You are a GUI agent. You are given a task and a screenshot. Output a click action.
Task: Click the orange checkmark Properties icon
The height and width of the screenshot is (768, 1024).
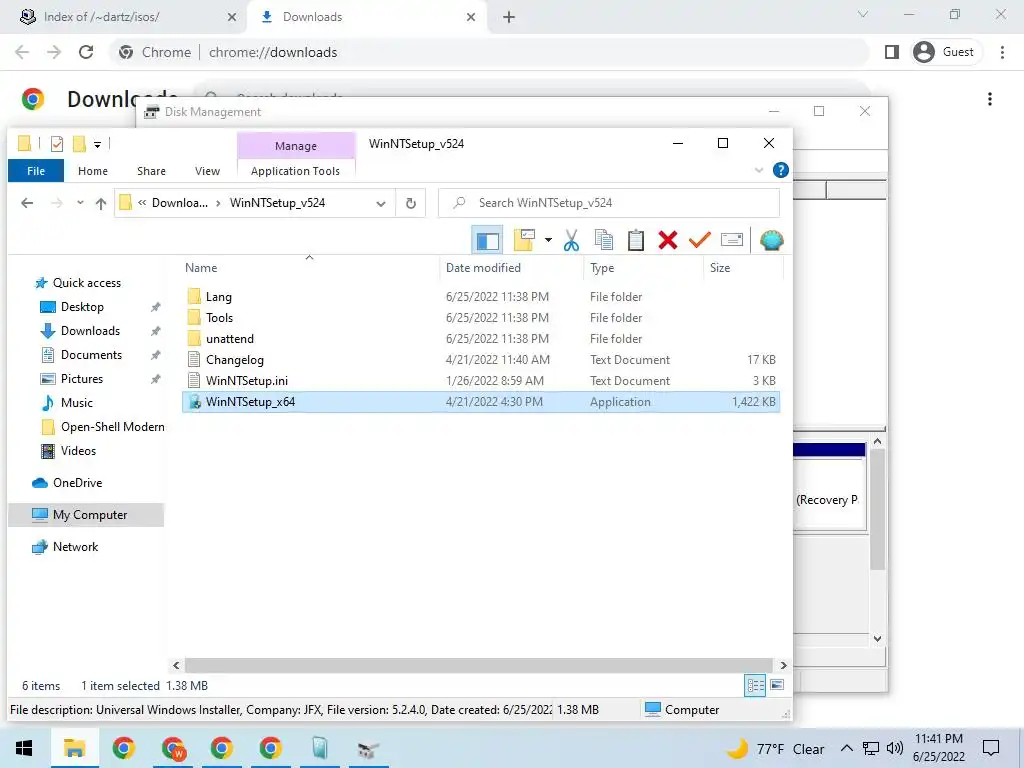tap(699, 240)
